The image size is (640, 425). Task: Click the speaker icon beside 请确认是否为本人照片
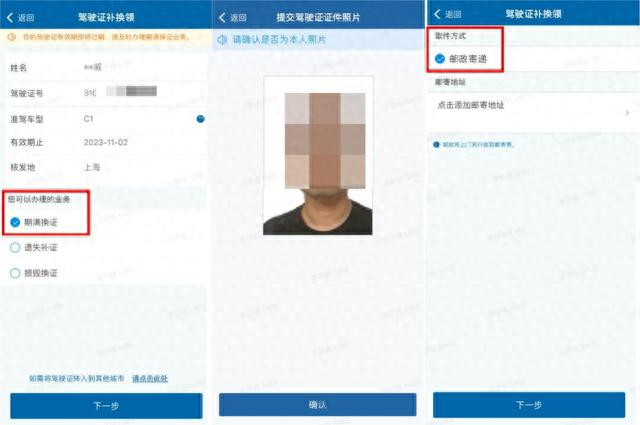222,40
